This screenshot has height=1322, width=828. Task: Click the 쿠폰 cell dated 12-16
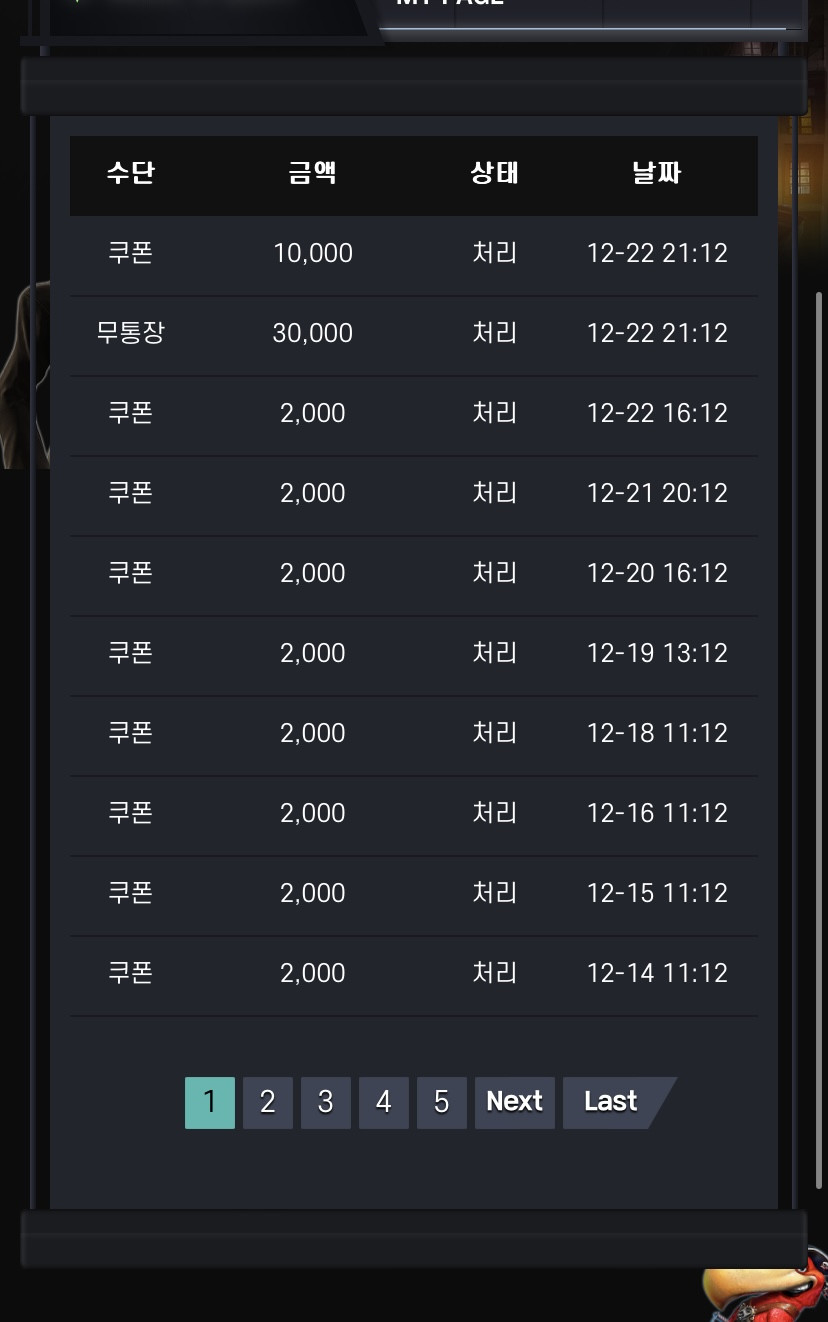click(131, 813)
